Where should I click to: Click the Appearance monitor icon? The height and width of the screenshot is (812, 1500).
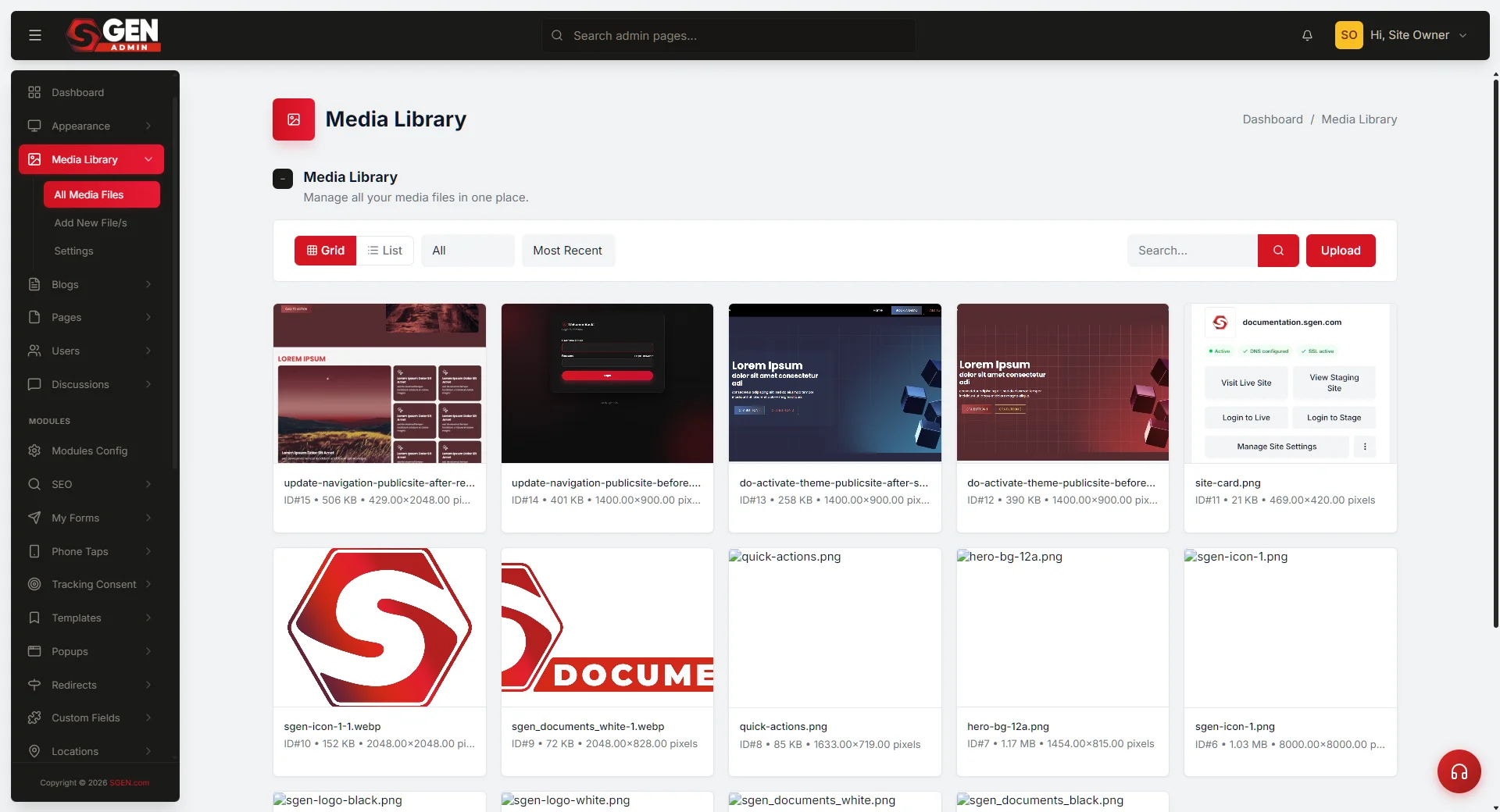pyautogui.click(x=34, y=126)
